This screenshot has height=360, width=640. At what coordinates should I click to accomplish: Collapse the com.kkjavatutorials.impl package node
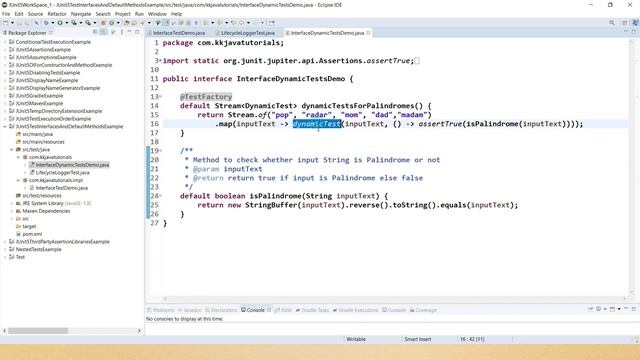(x=18, y=180)
